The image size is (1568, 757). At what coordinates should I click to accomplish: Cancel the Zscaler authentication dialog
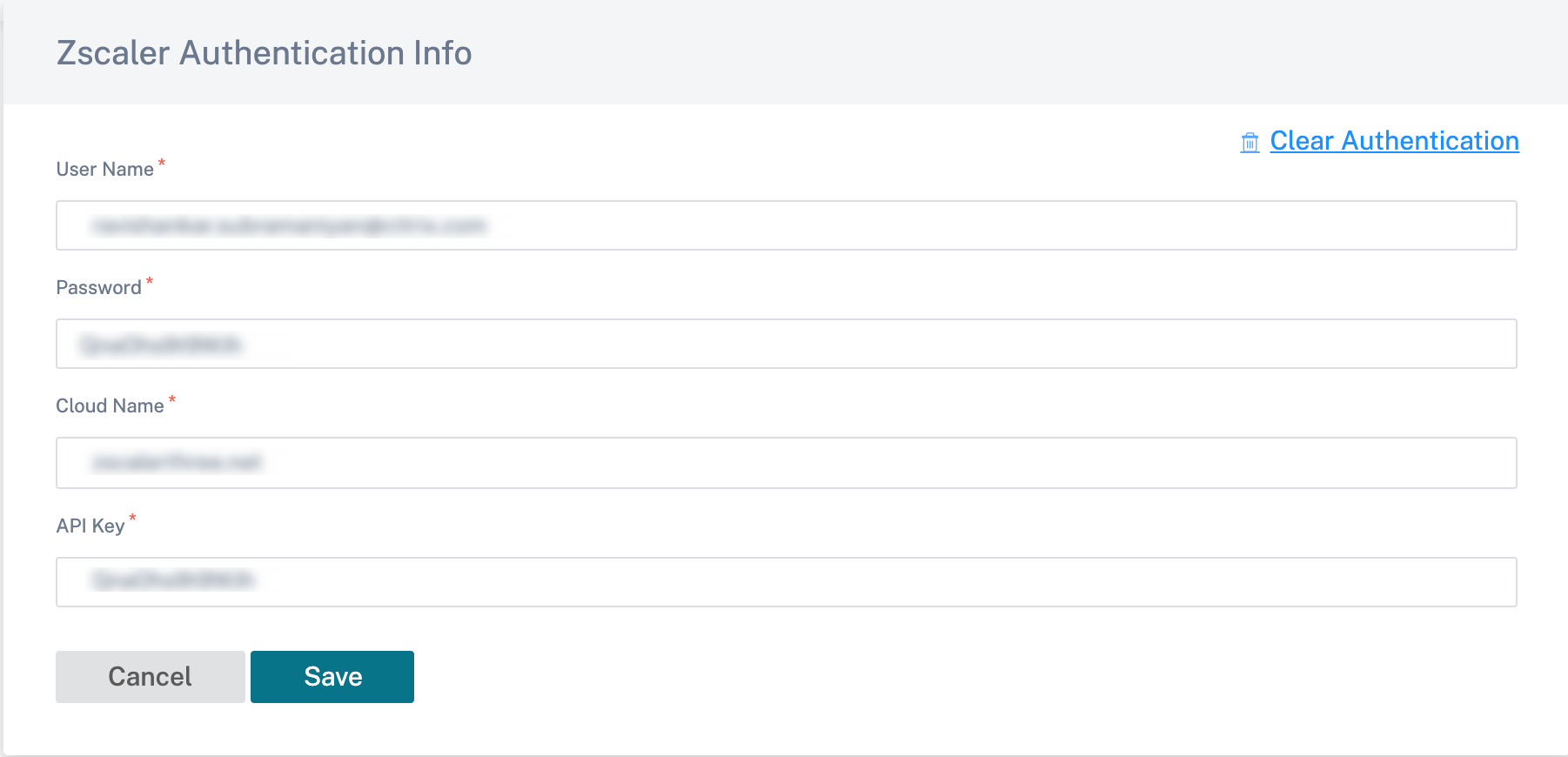[151, 677]
